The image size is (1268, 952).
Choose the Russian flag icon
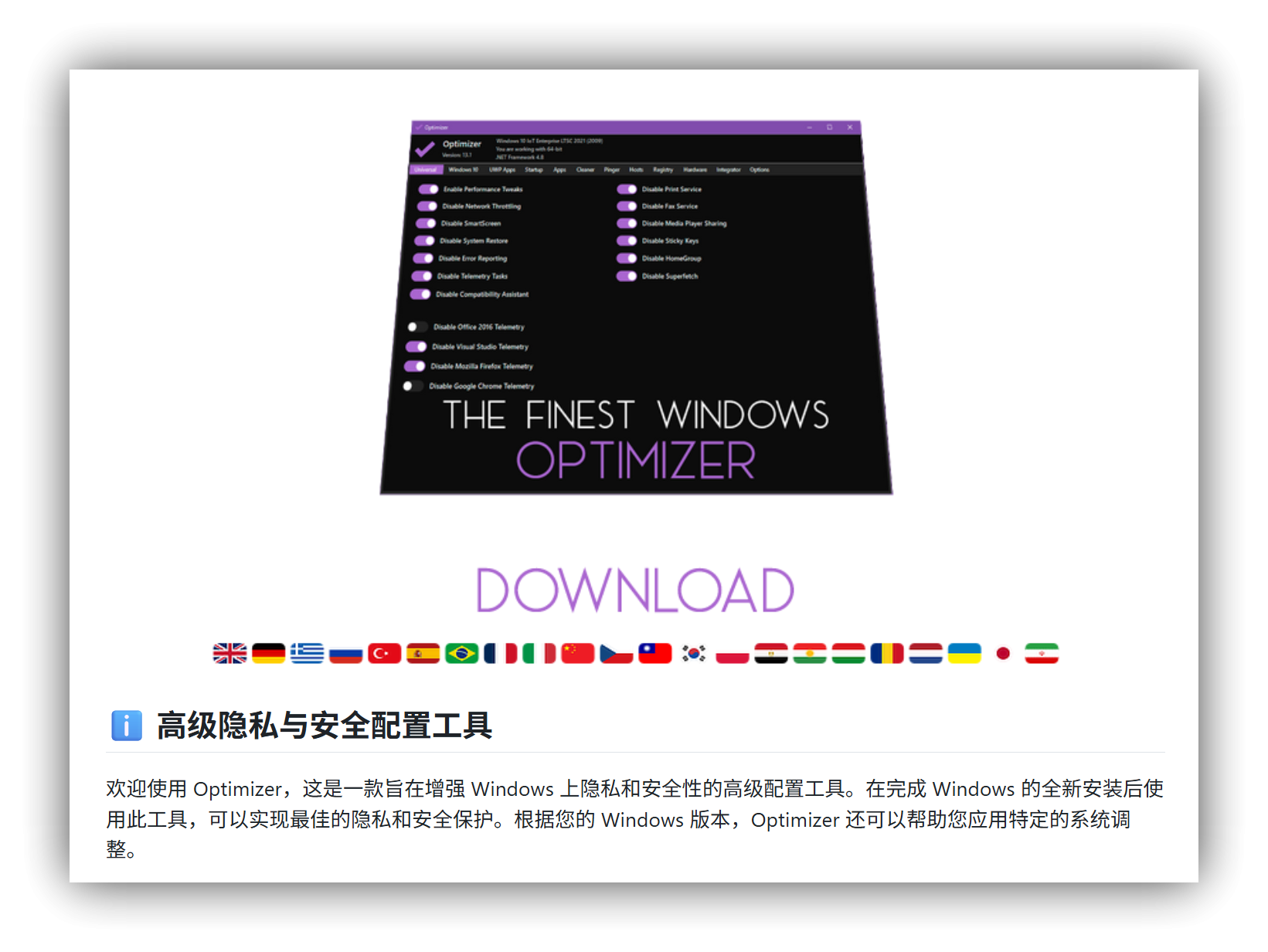click(x=345, y=654)
